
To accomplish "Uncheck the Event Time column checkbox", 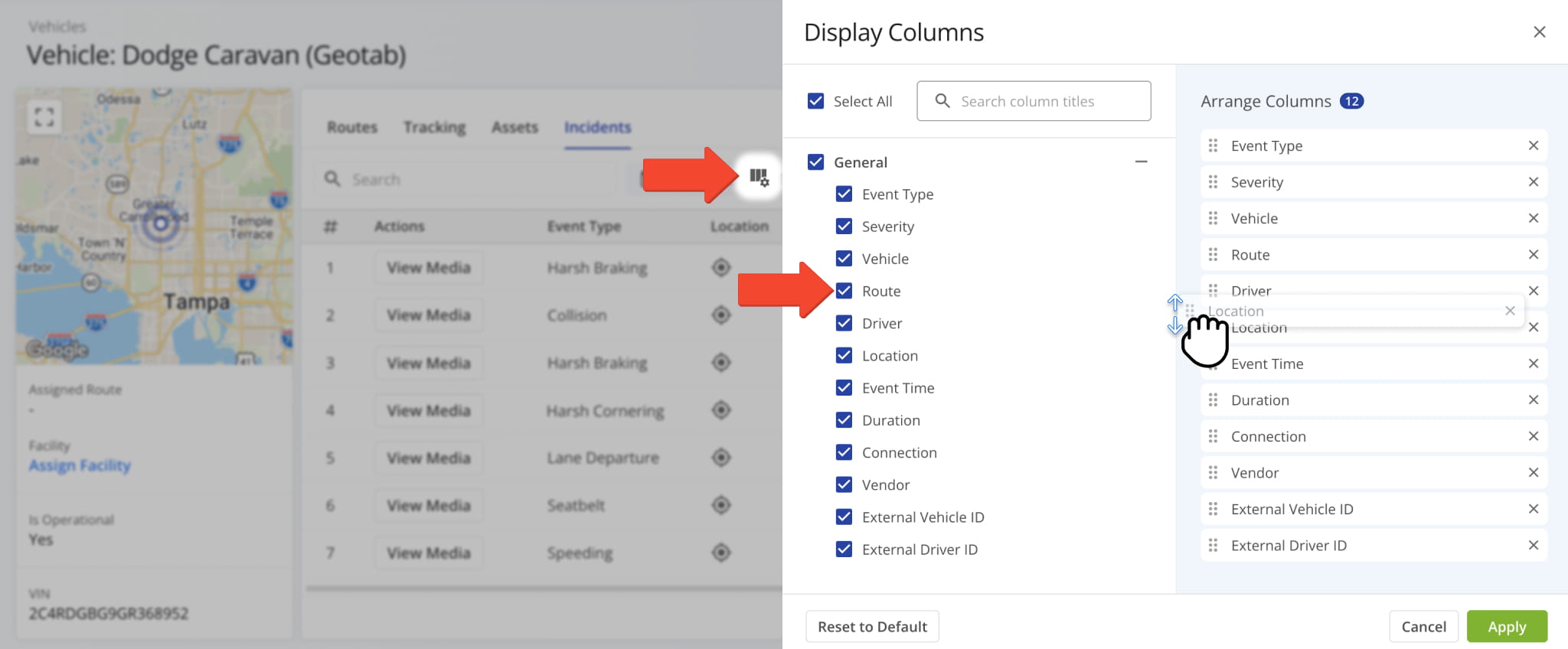I will coord(844,388).
